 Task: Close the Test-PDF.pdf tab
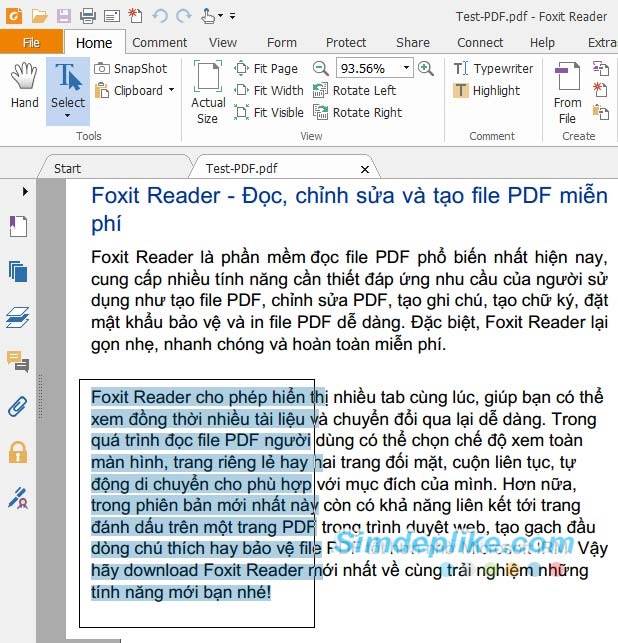365,169
